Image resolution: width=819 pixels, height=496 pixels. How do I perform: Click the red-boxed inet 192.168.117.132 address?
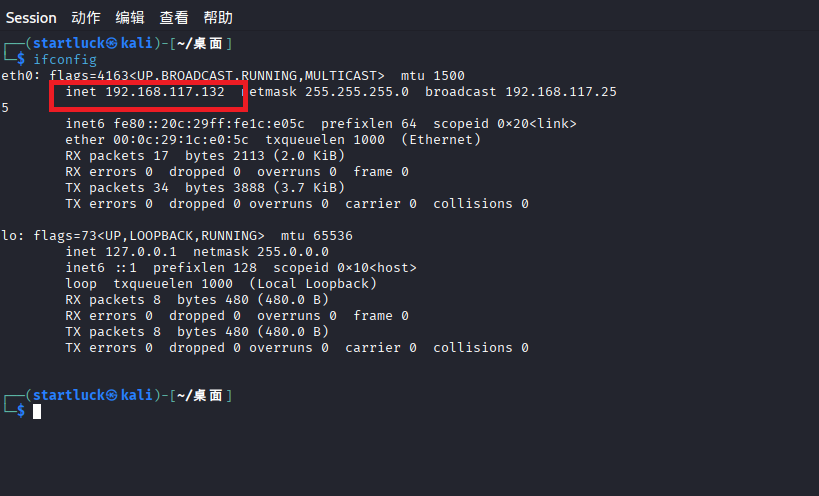coord(146,92)
